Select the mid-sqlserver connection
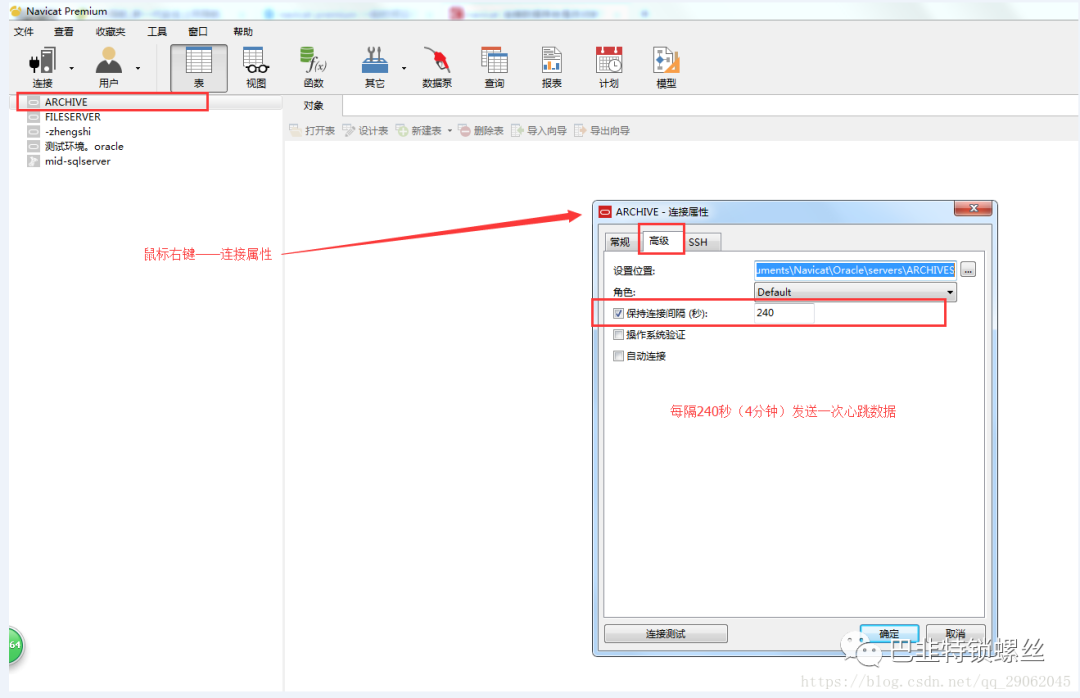The height and width of the screenshot is (698, 1080). coord(77,161)
